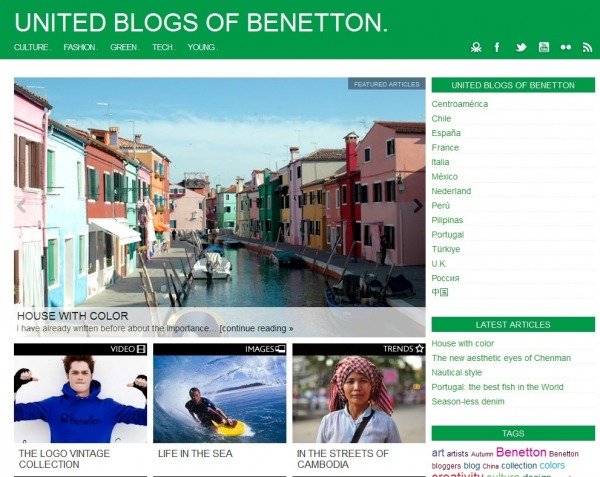Select the colors tag
The width and height of the screenshot is (600, 477).
552,466
